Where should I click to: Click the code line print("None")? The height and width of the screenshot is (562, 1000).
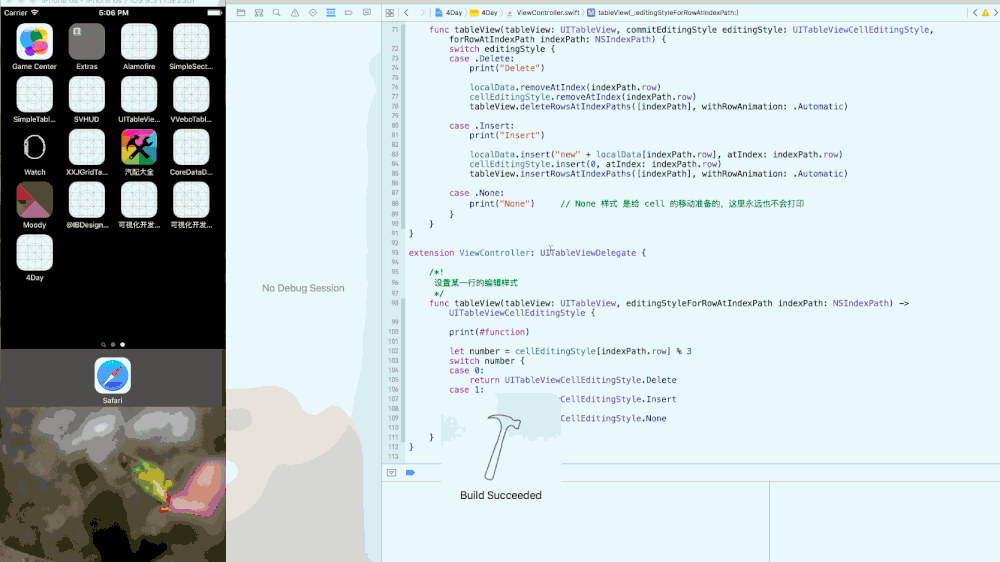(x=502, y=203)
